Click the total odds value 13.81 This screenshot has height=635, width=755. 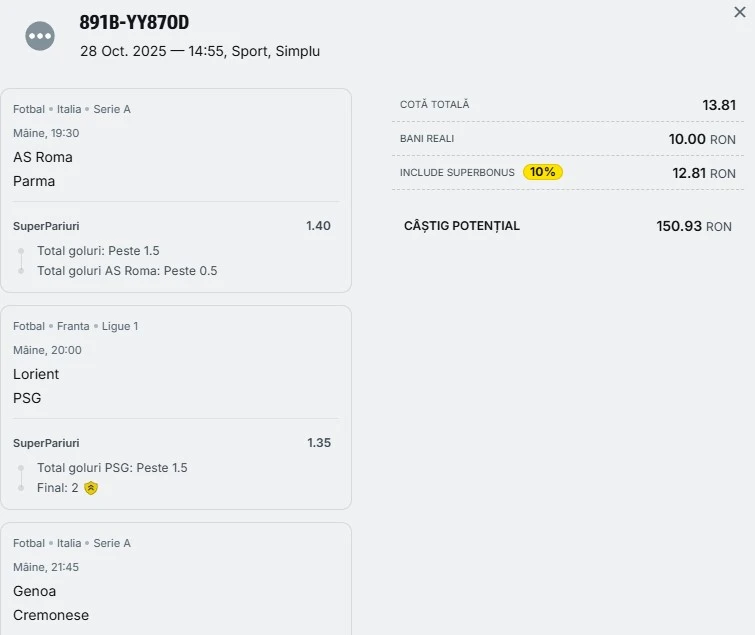pyautogui.click(x=719, y=104)
